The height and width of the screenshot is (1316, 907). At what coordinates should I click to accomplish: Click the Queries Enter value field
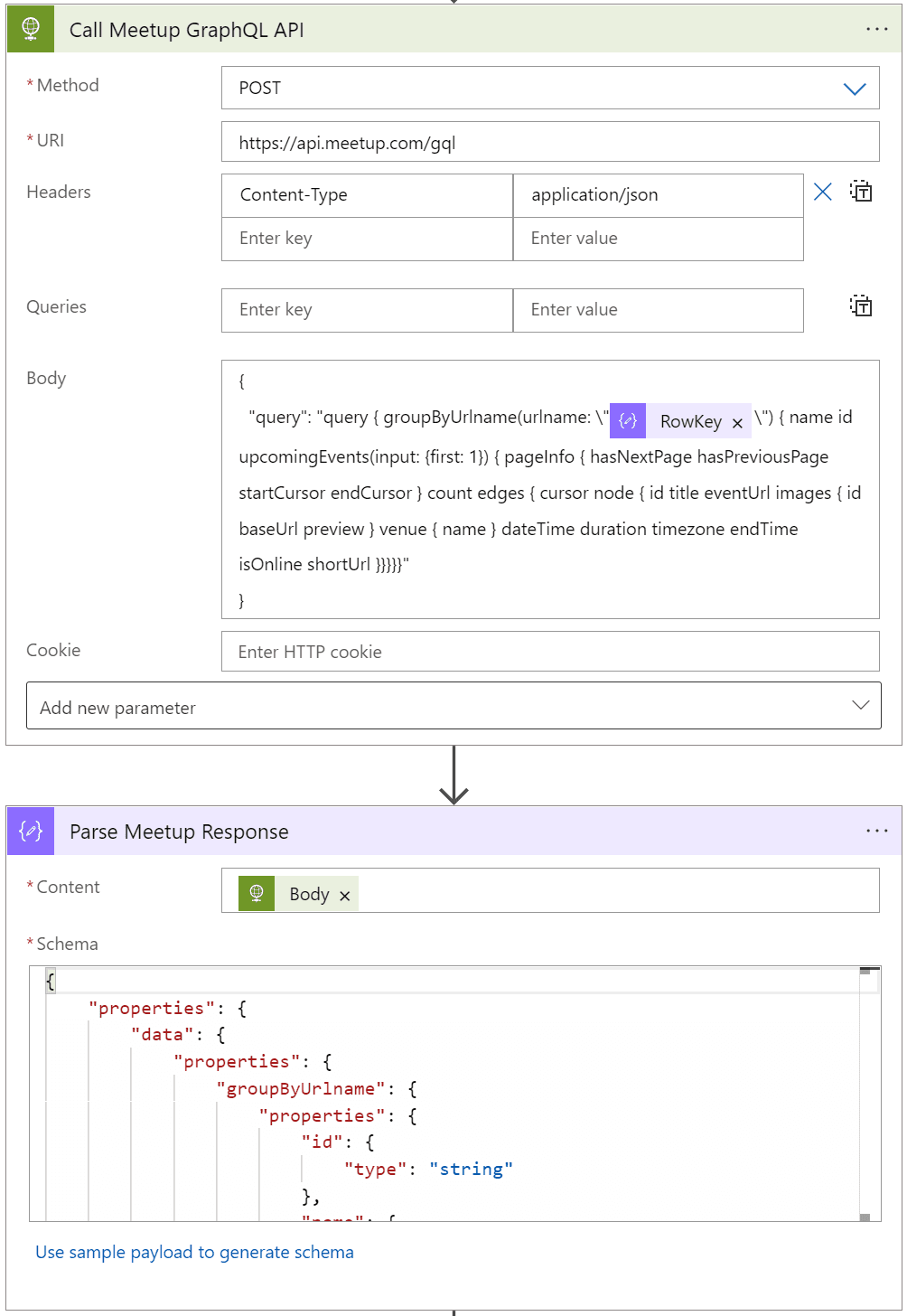click(658, 310)
